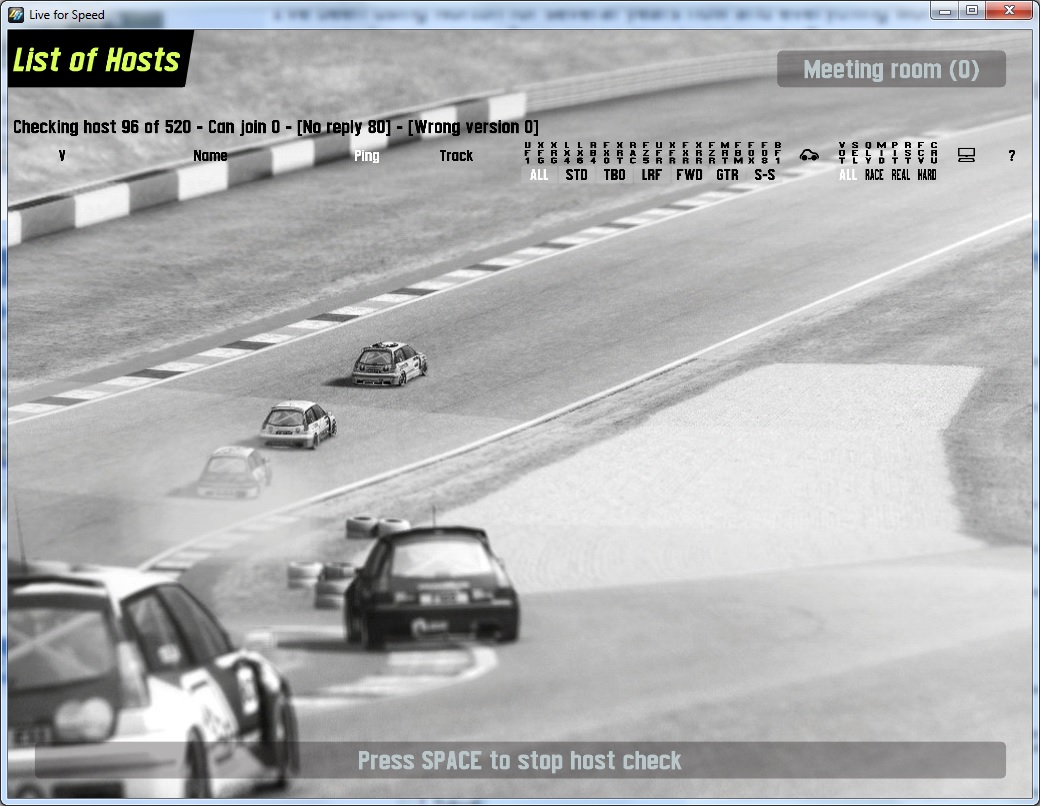Toggle the UF1 car filter

pos(528,153)
